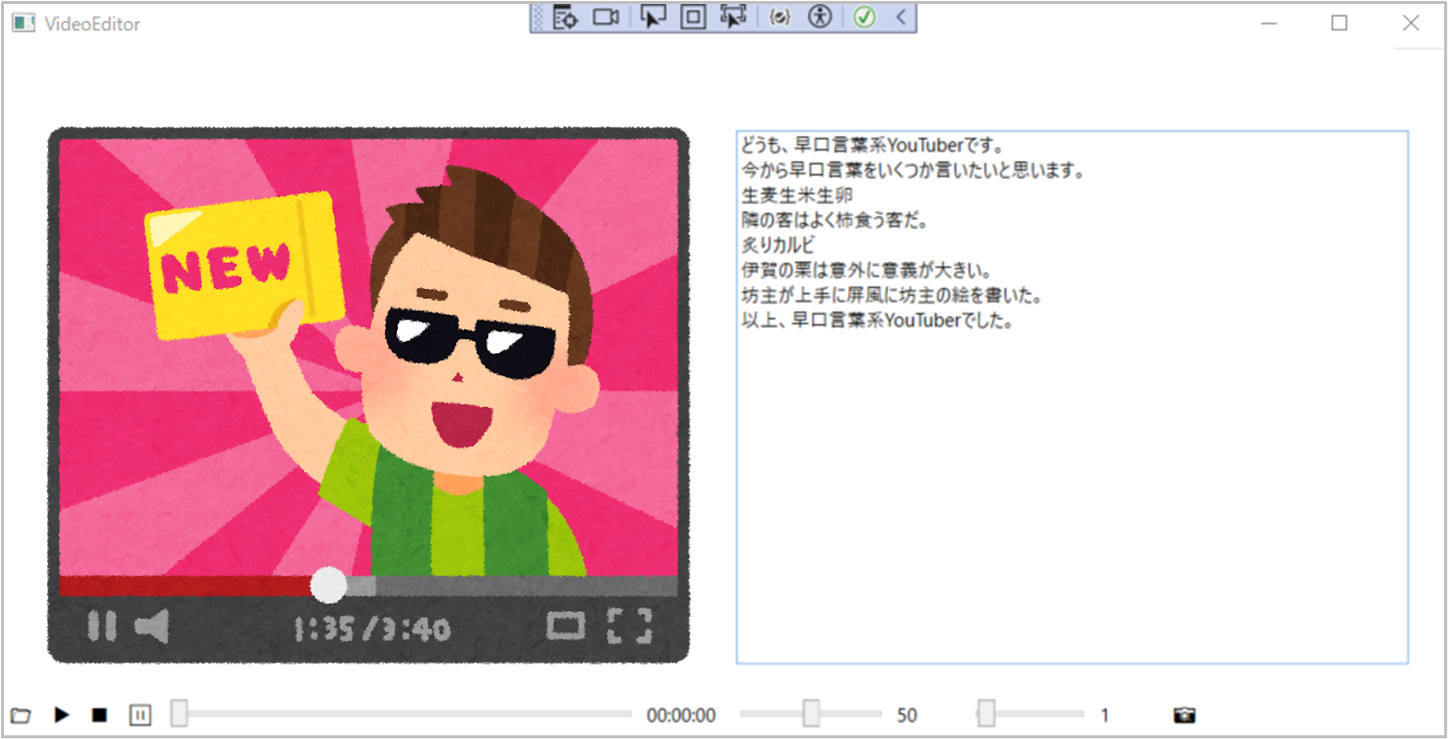Image resolution: width=1448 pixels, height=739 pixels.
Task: Click the value label 1
Action: point(1105,715)
